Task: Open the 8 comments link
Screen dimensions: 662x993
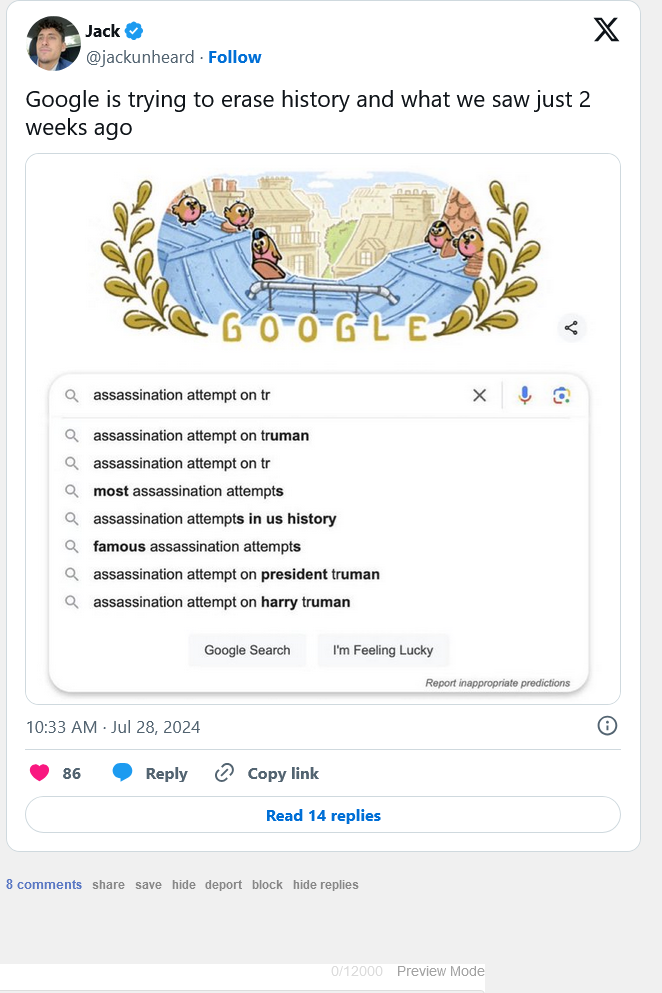Action: (x=43, y=884)
